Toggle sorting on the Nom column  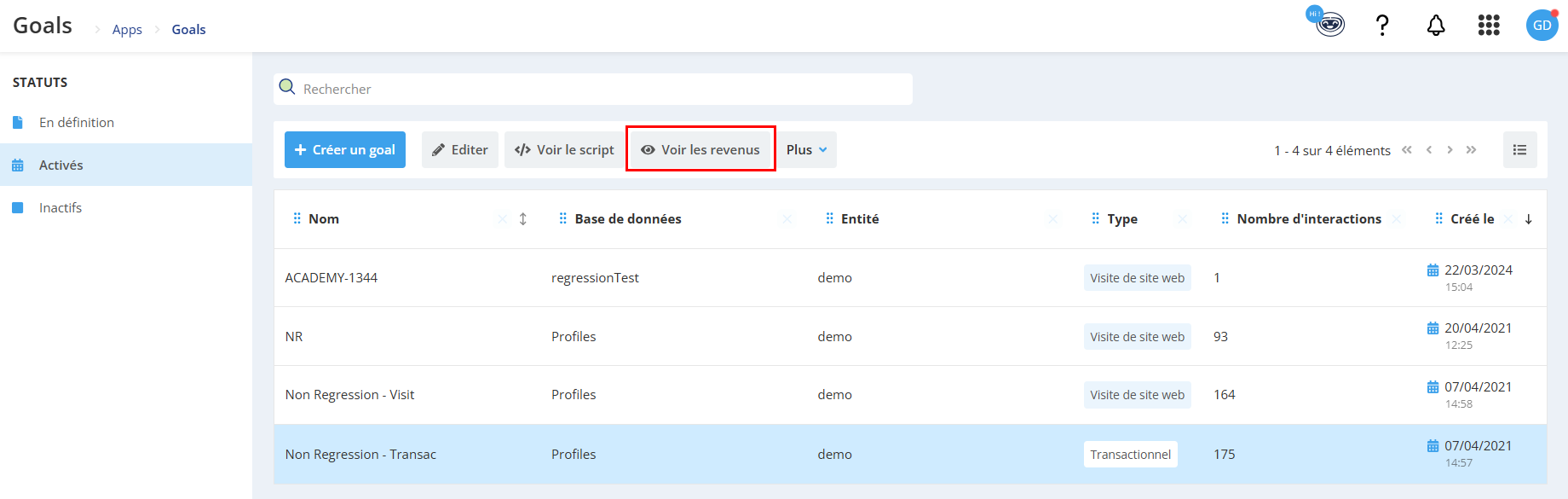tap(523, 219)
